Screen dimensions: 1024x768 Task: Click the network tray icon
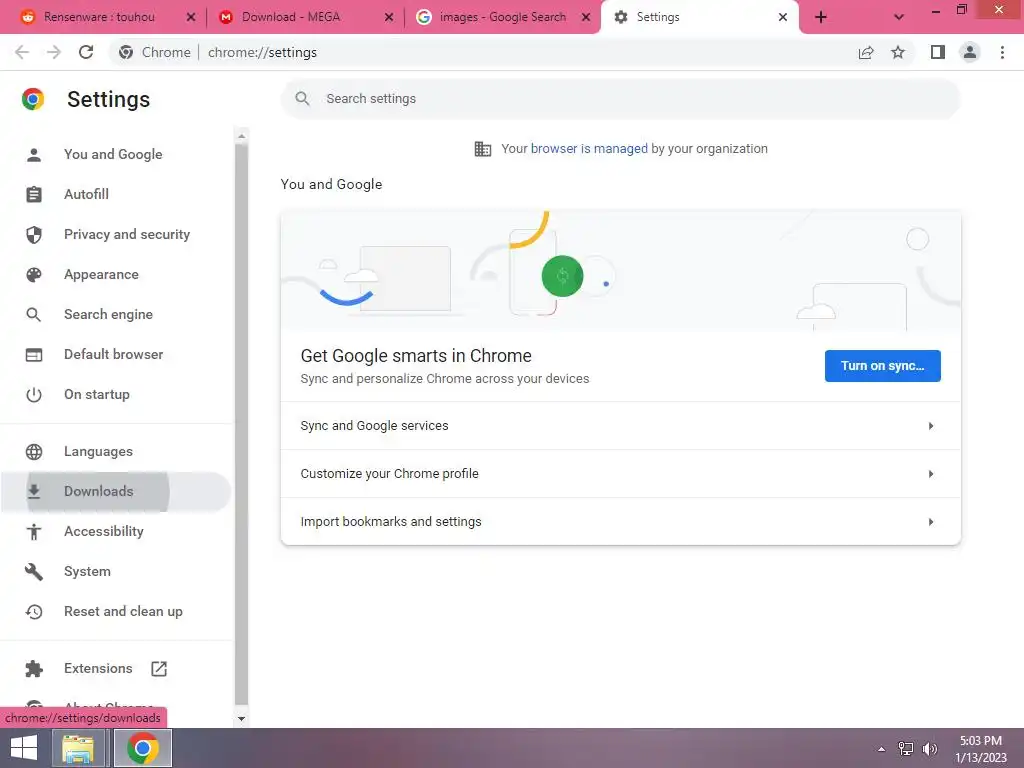point(906,749)
